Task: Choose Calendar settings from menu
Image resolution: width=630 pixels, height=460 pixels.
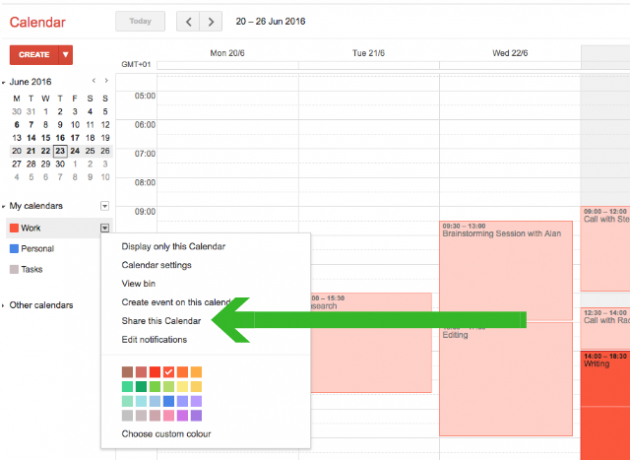Action: click(156, 265)
